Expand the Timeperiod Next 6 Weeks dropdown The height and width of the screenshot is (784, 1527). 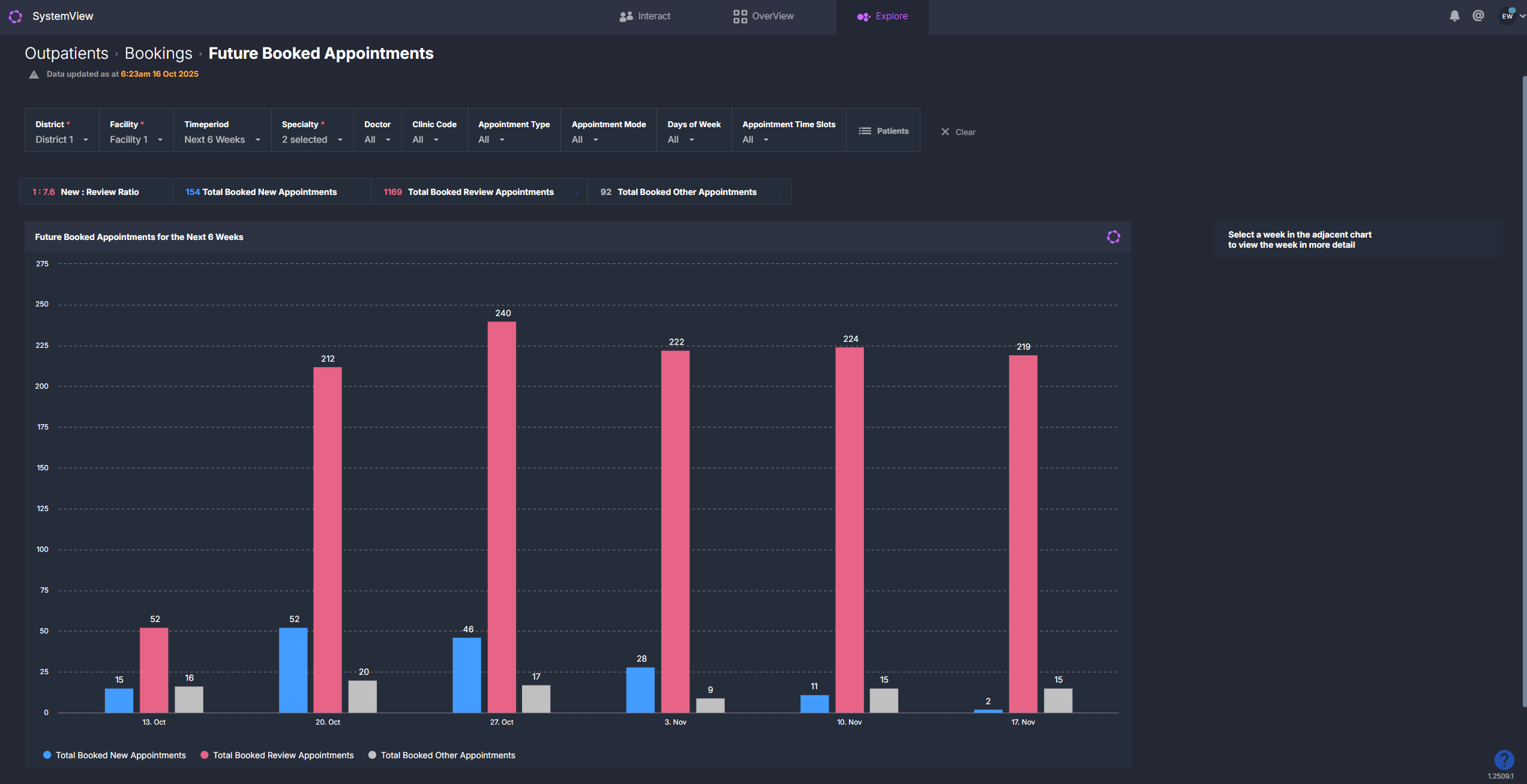click(x=222, y=139)
